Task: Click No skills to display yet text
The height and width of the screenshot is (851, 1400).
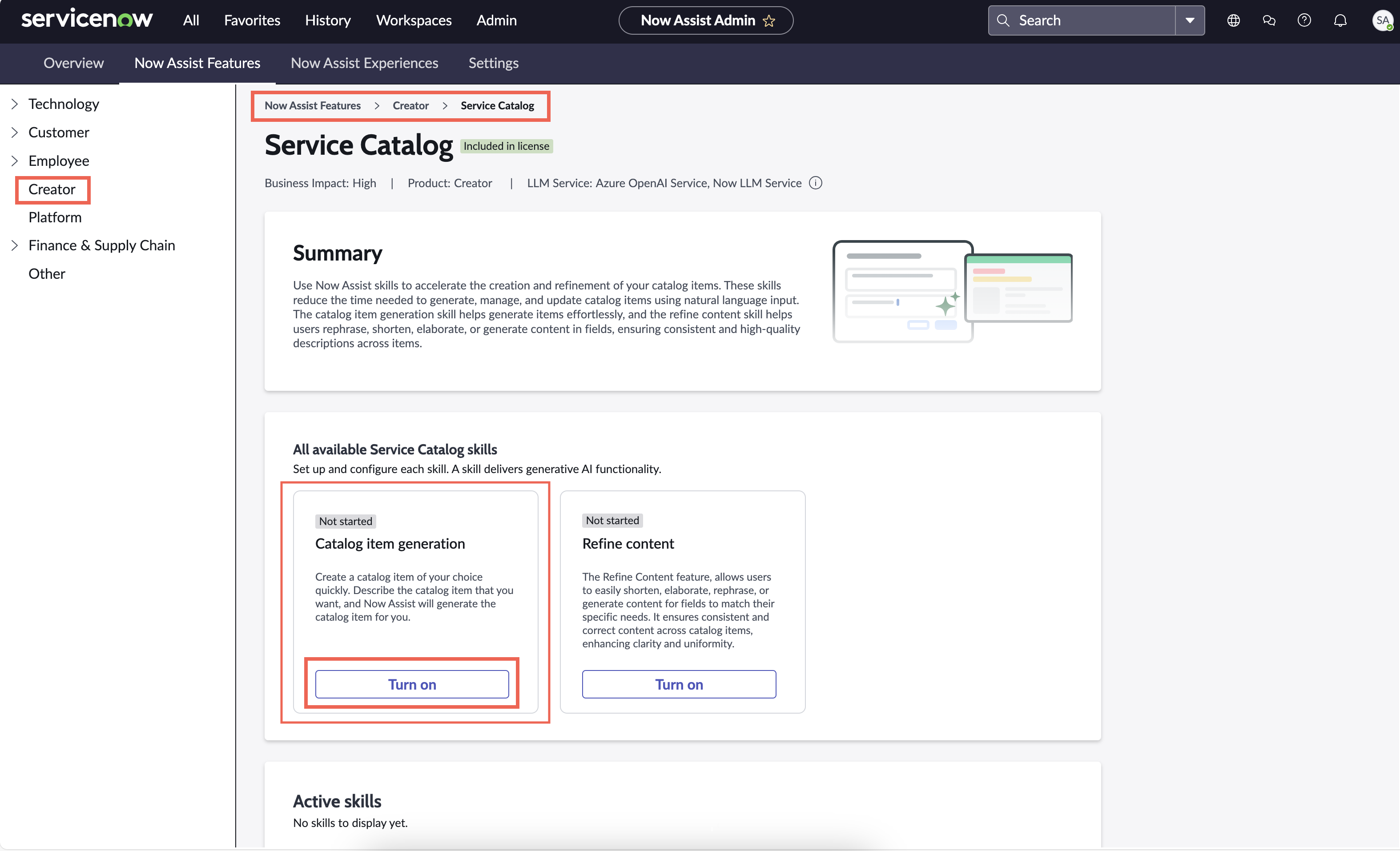Action: point(350,823)
